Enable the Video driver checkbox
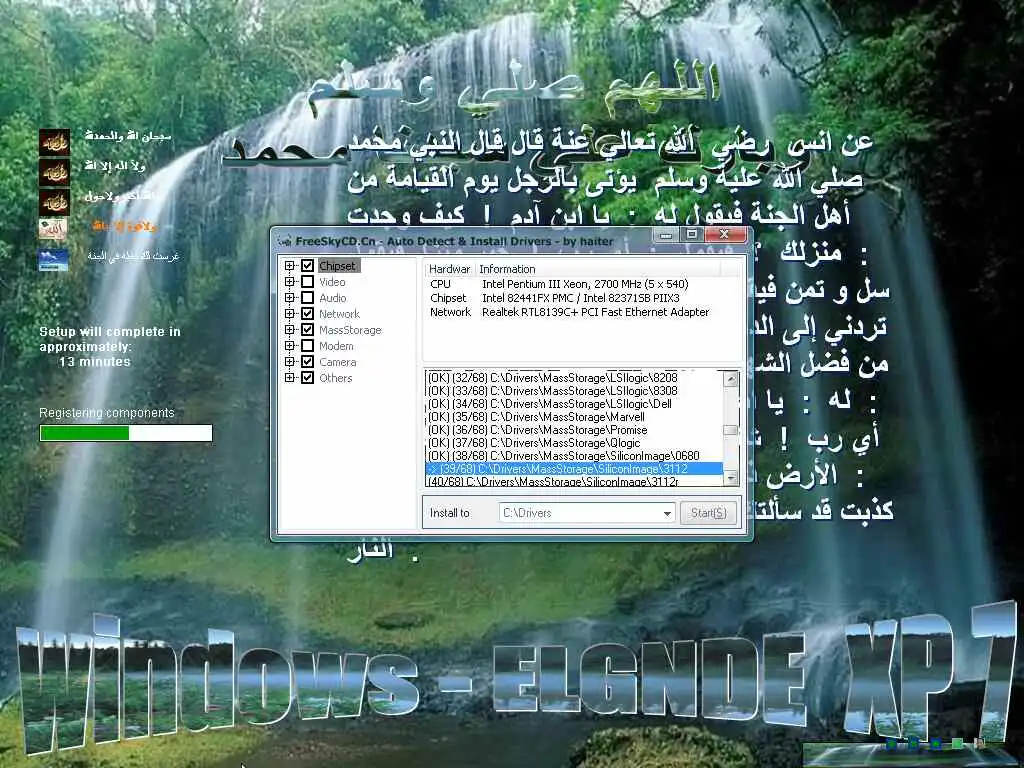This screenshot has width=1024, height=768. [x=308, y=281]
